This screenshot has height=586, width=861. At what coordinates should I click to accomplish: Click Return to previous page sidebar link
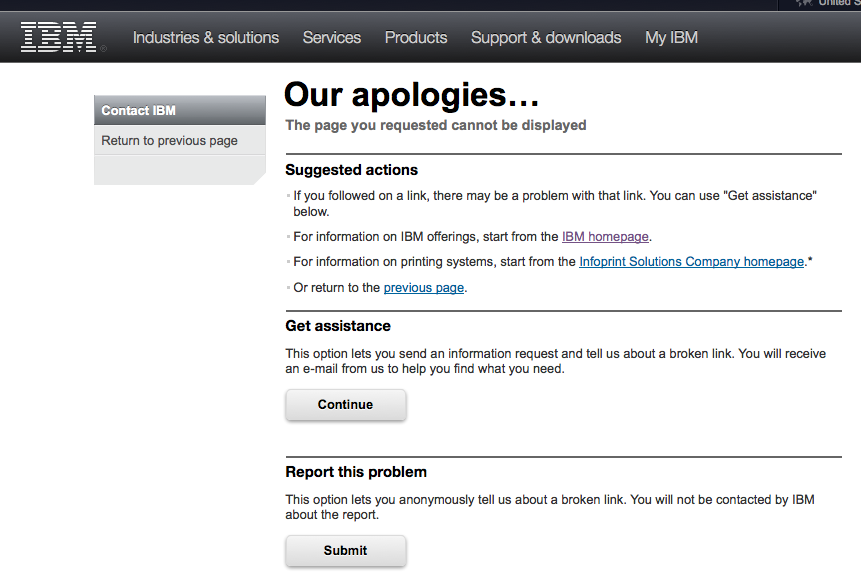169,141
